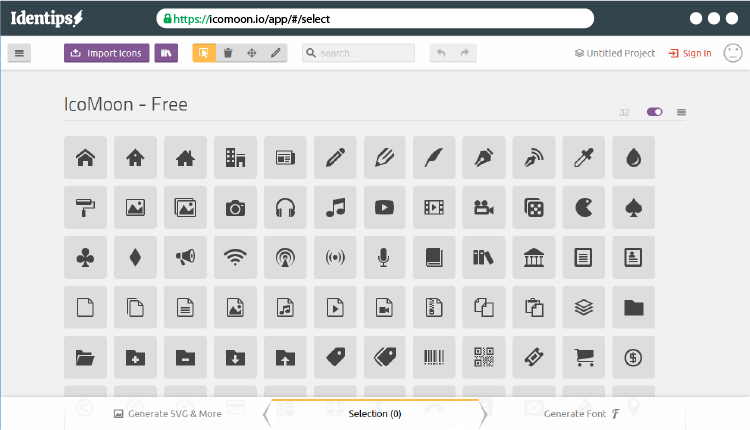Screen dimensions: 750x430
Task: Select the diamonds suit icon
Action: point(135,257)
